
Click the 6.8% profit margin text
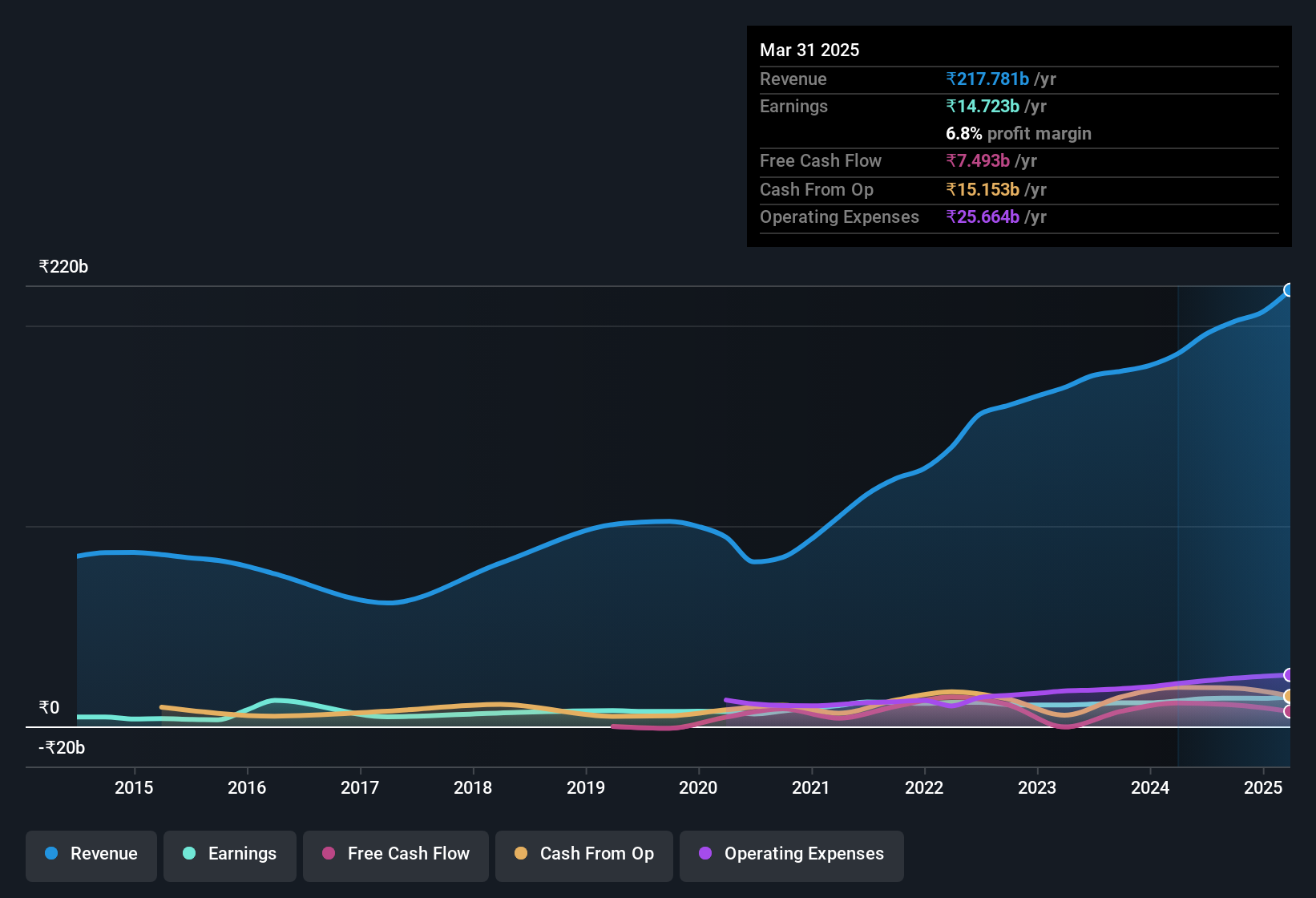tap(1019, 133)
